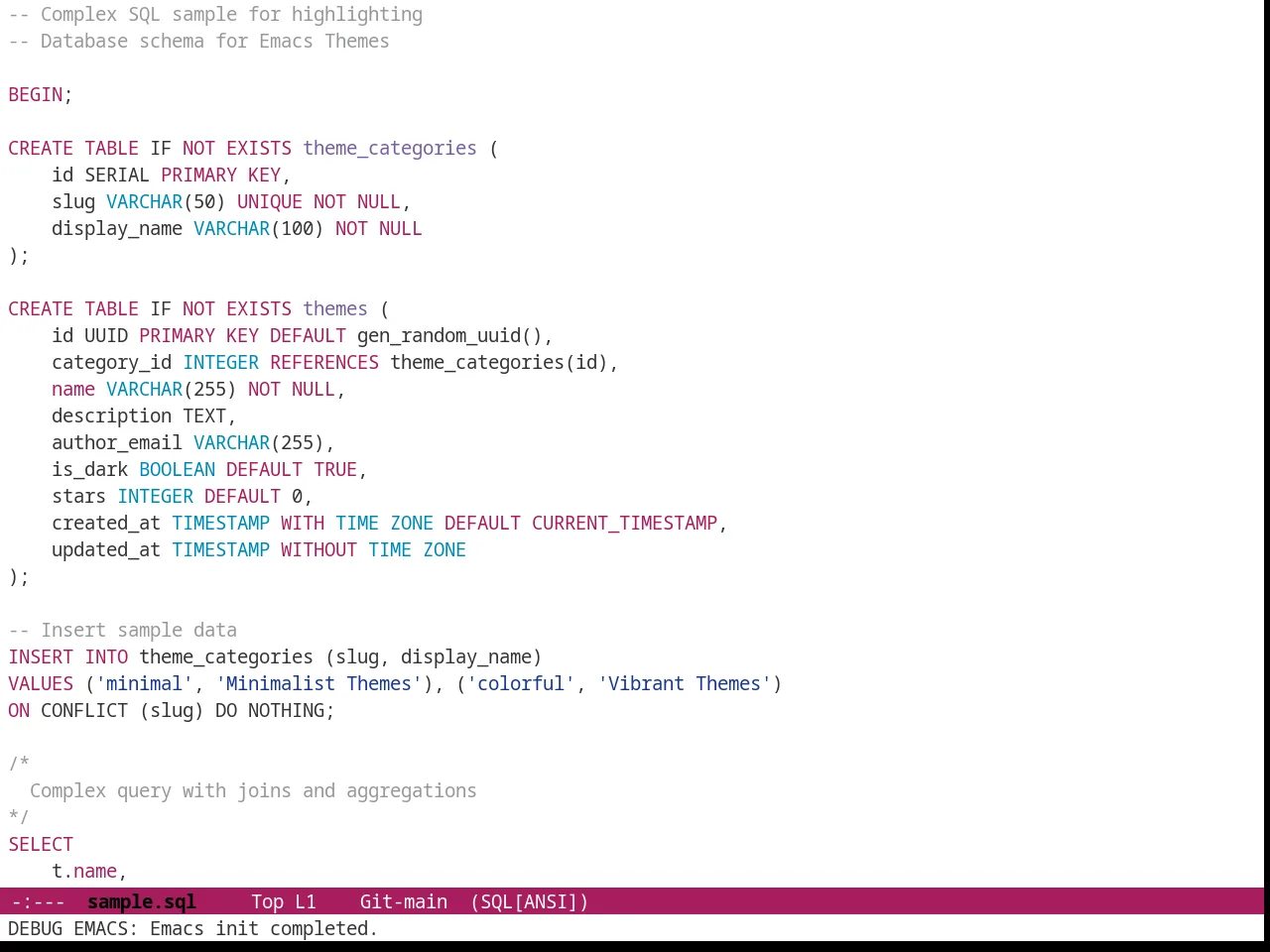Click the INSERT keyword
Image resolution: width=1270 pixels, height=952 pixels.
41,656
